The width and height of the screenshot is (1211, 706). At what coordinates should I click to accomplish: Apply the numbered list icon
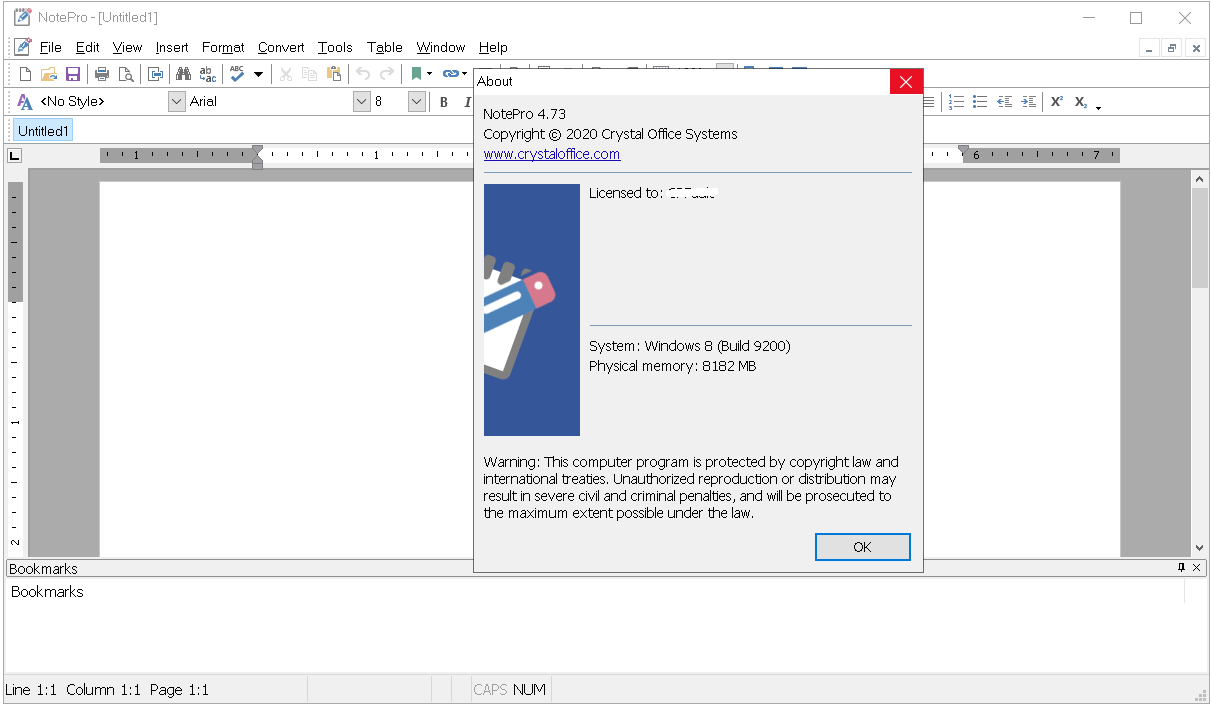click(957, 101)
